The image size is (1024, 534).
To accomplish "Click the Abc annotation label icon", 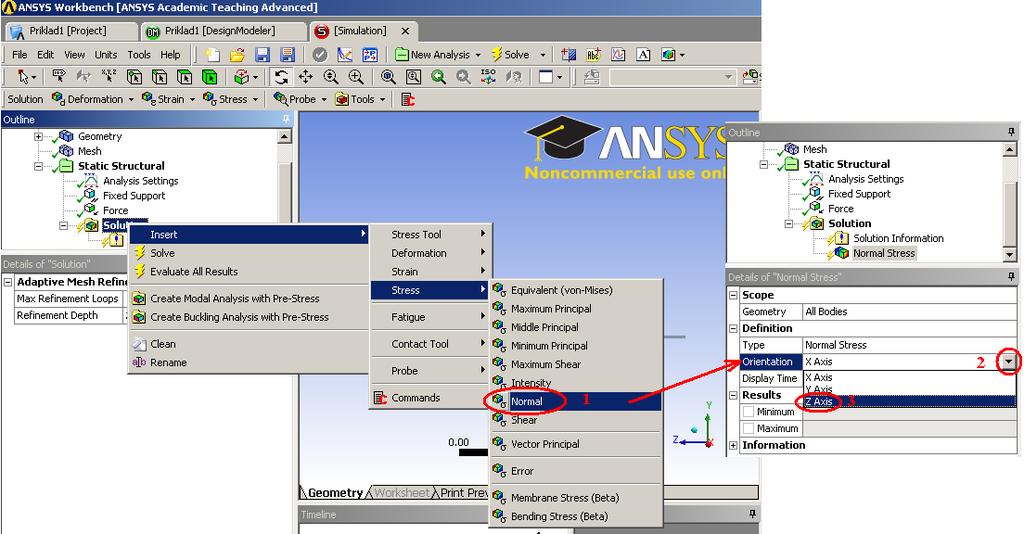I will [593, 55].
